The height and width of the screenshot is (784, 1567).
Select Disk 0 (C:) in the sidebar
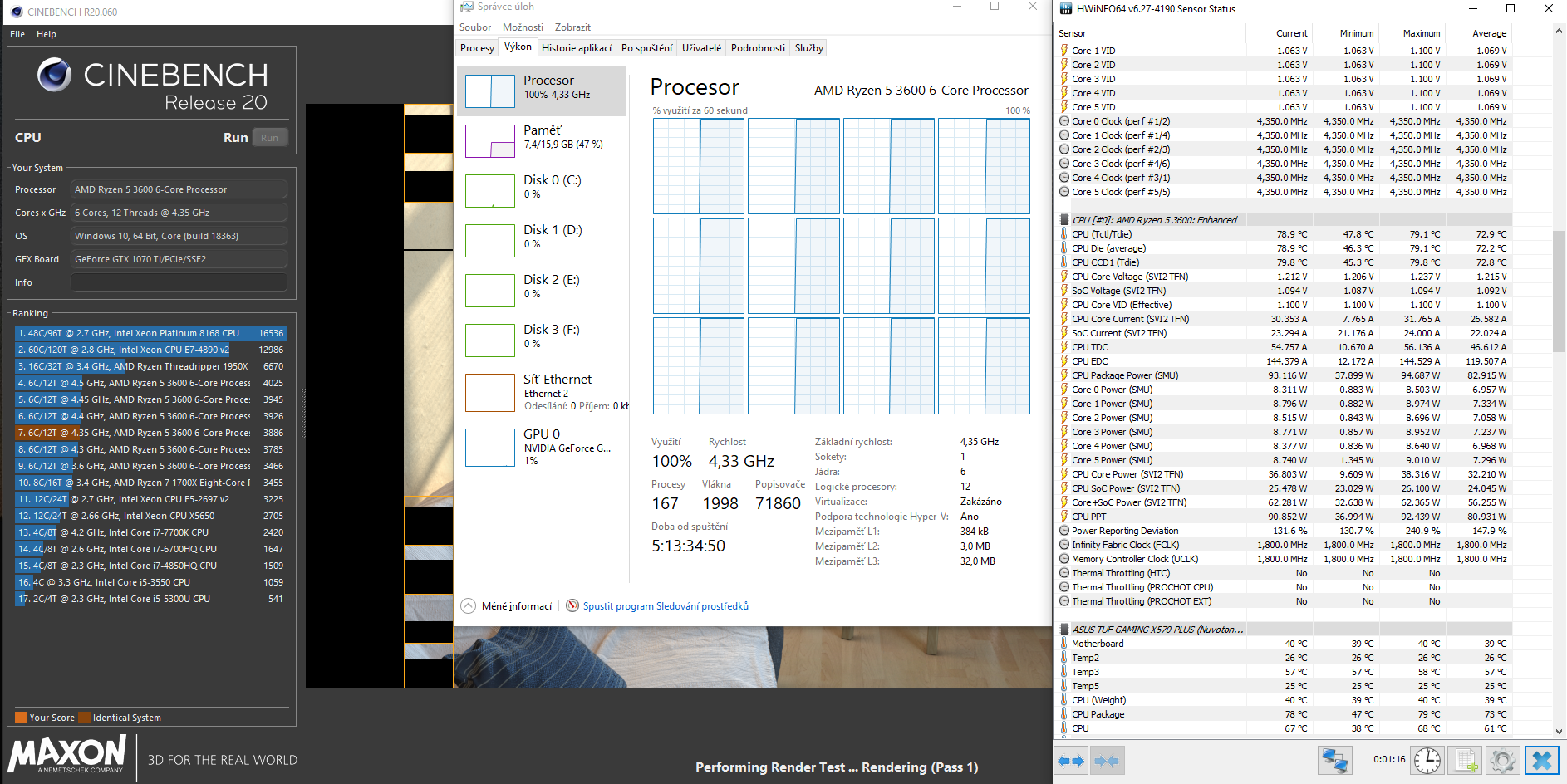(542, 191)
